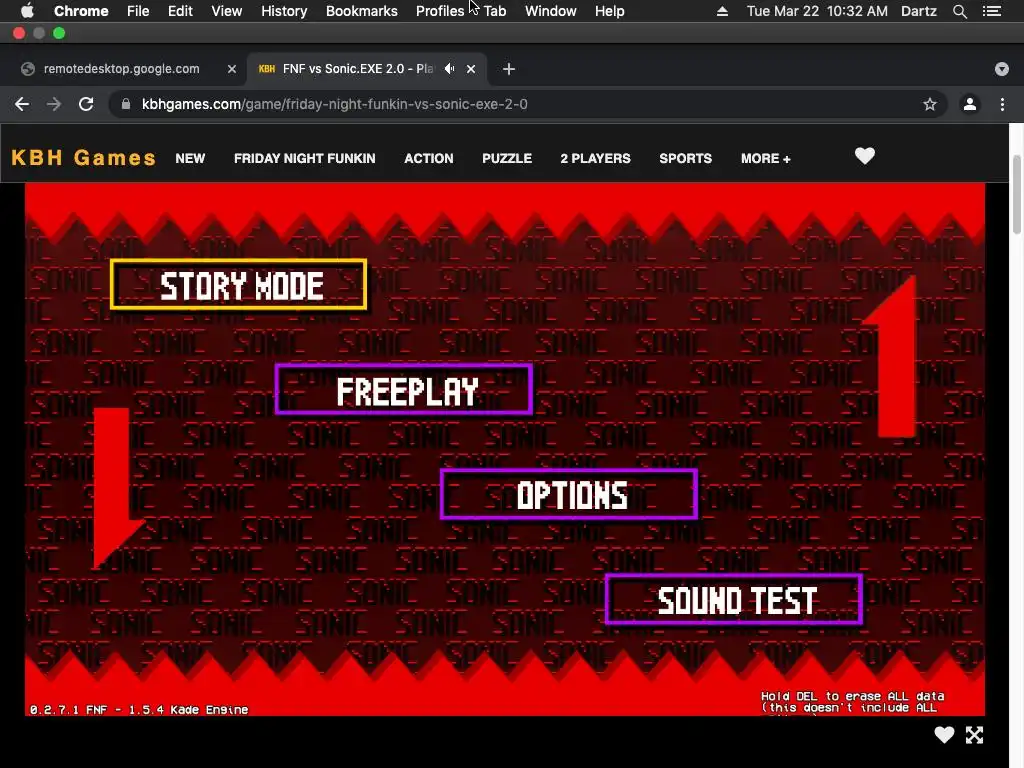Go forward to next page
Viewport: 1024px width, 768px height.
coord(54,104)
